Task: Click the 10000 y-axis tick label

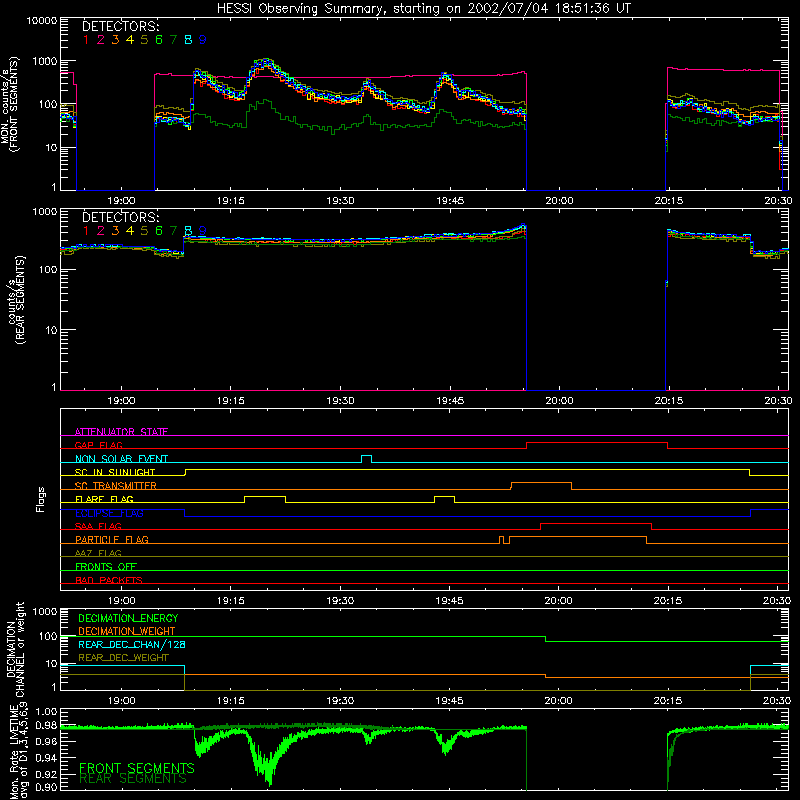Action: click(x=42, y=21)
